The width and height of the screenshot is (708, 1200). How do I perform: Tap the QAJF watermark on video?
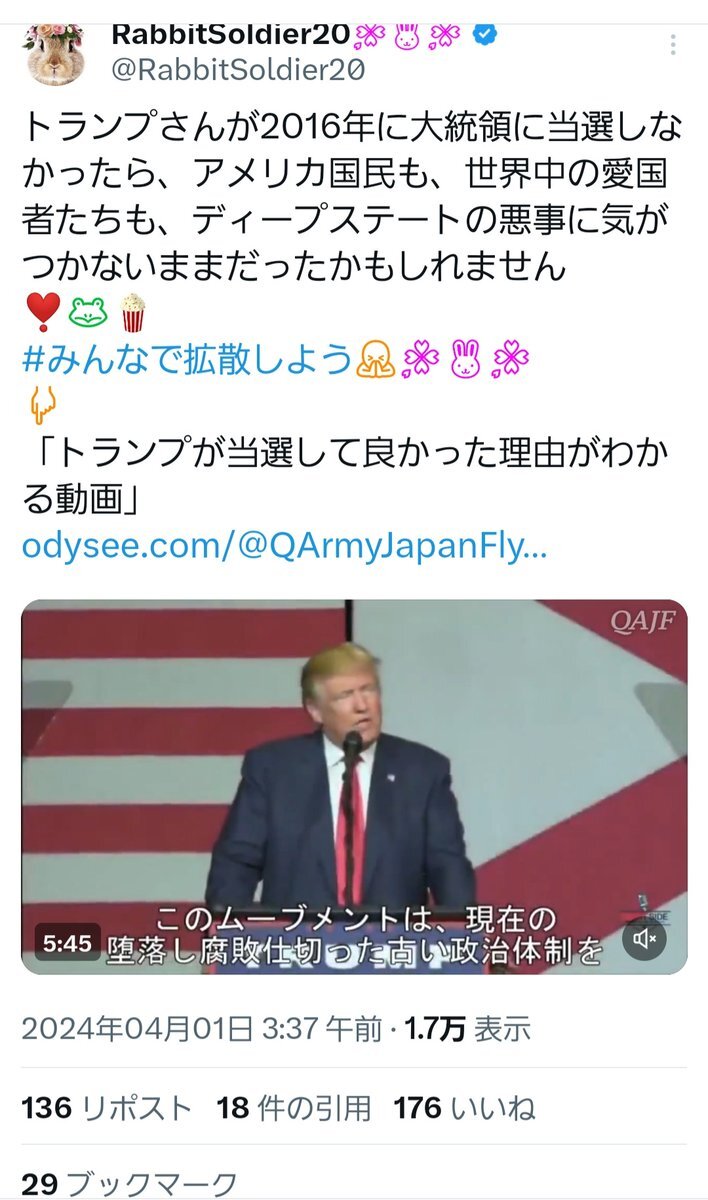(x=643, y=622)
